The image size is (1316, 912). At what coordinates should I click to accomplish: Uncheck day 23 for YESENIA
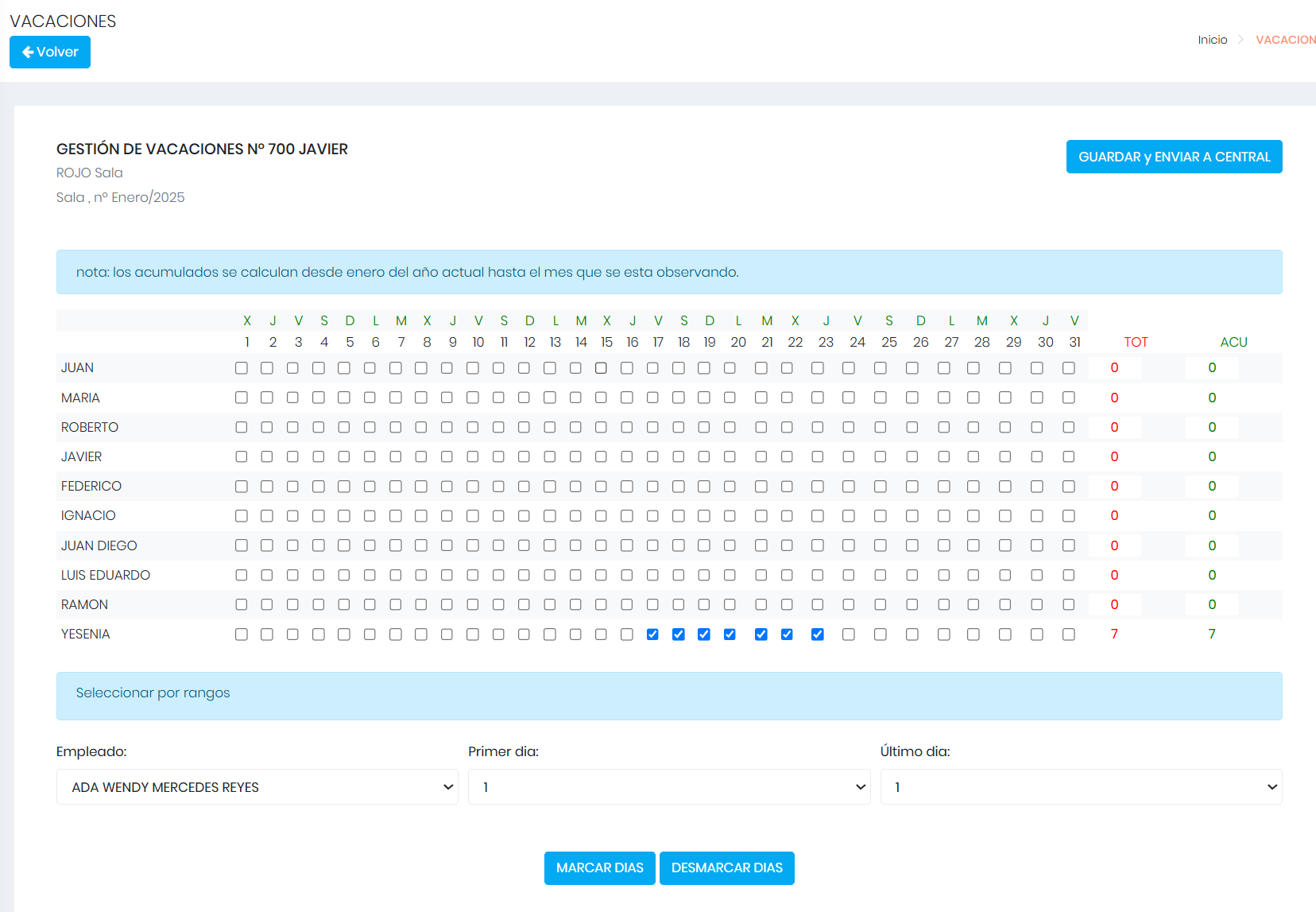(x=818, y=635)
